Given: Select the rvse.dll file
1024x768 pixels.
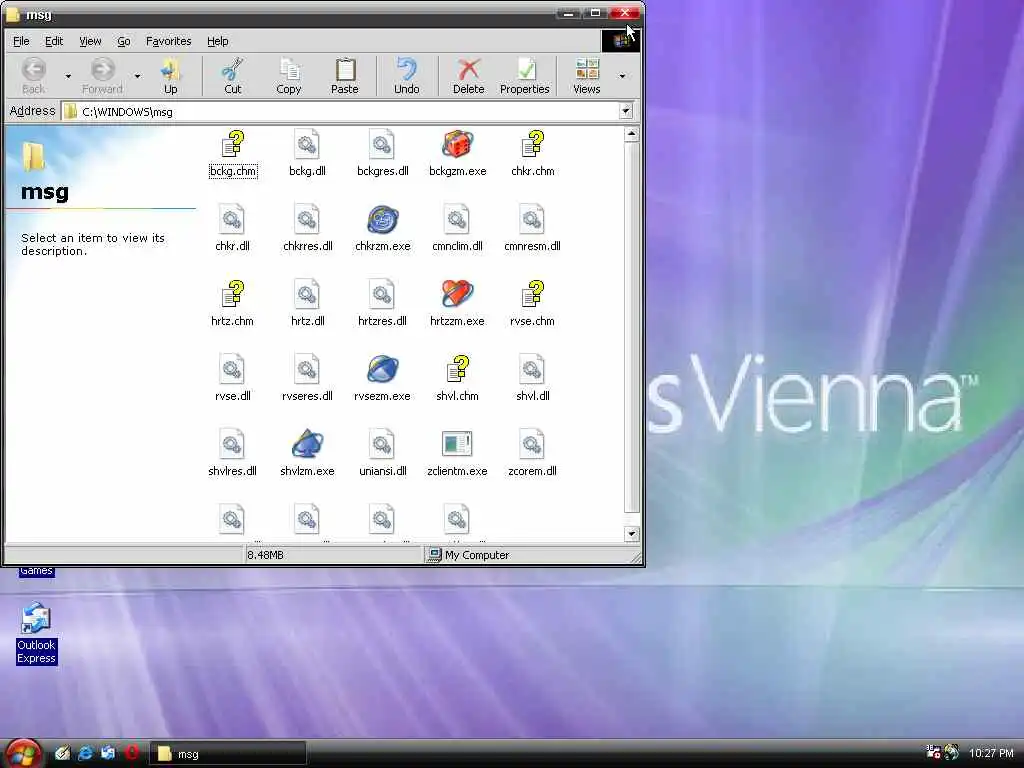Looking at the screenshot, I should click(232, 379).
